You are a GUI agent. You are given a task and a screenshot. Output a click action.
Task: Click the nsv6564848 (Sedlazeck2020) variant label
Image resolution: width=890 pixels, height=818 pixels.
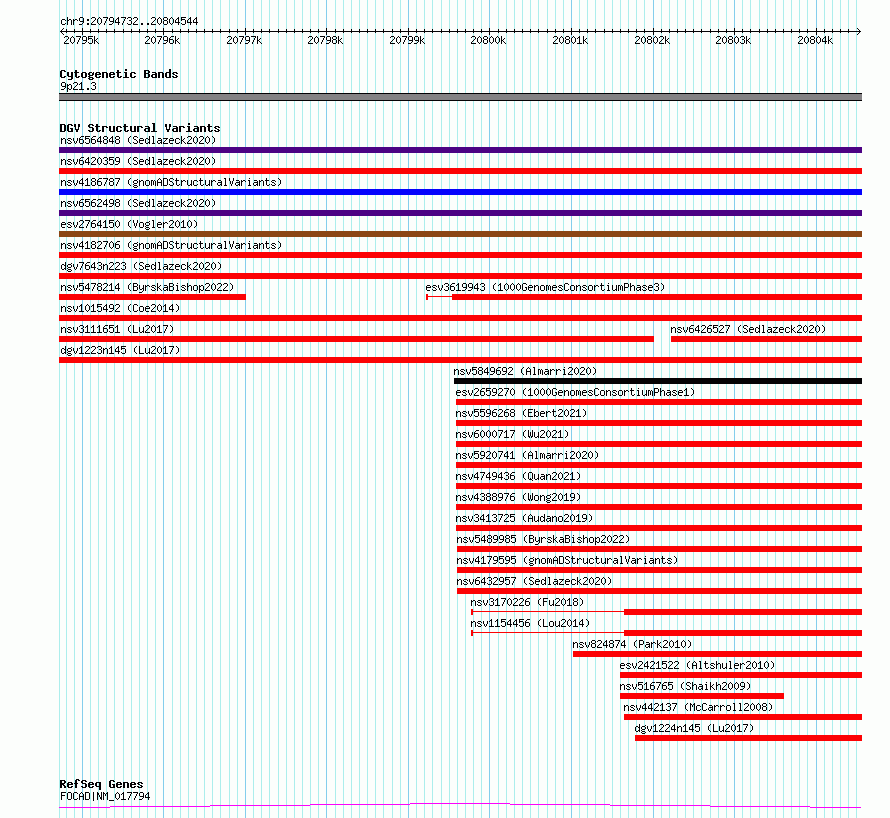tap(138, 140)
